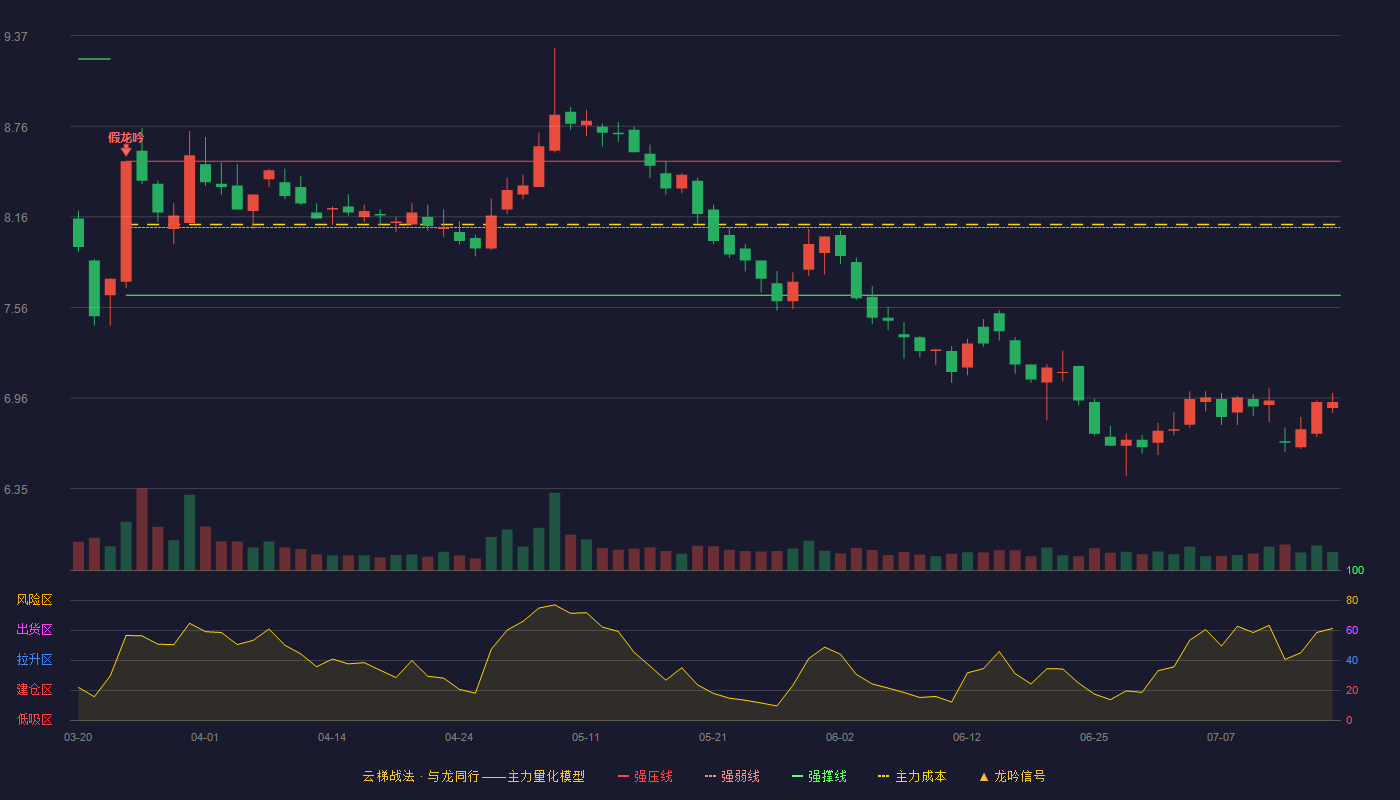Click the red dash icon beside 强压线
Viewport: 1400px width, 800px height.
pyautogui.click(x=623, y=777)
